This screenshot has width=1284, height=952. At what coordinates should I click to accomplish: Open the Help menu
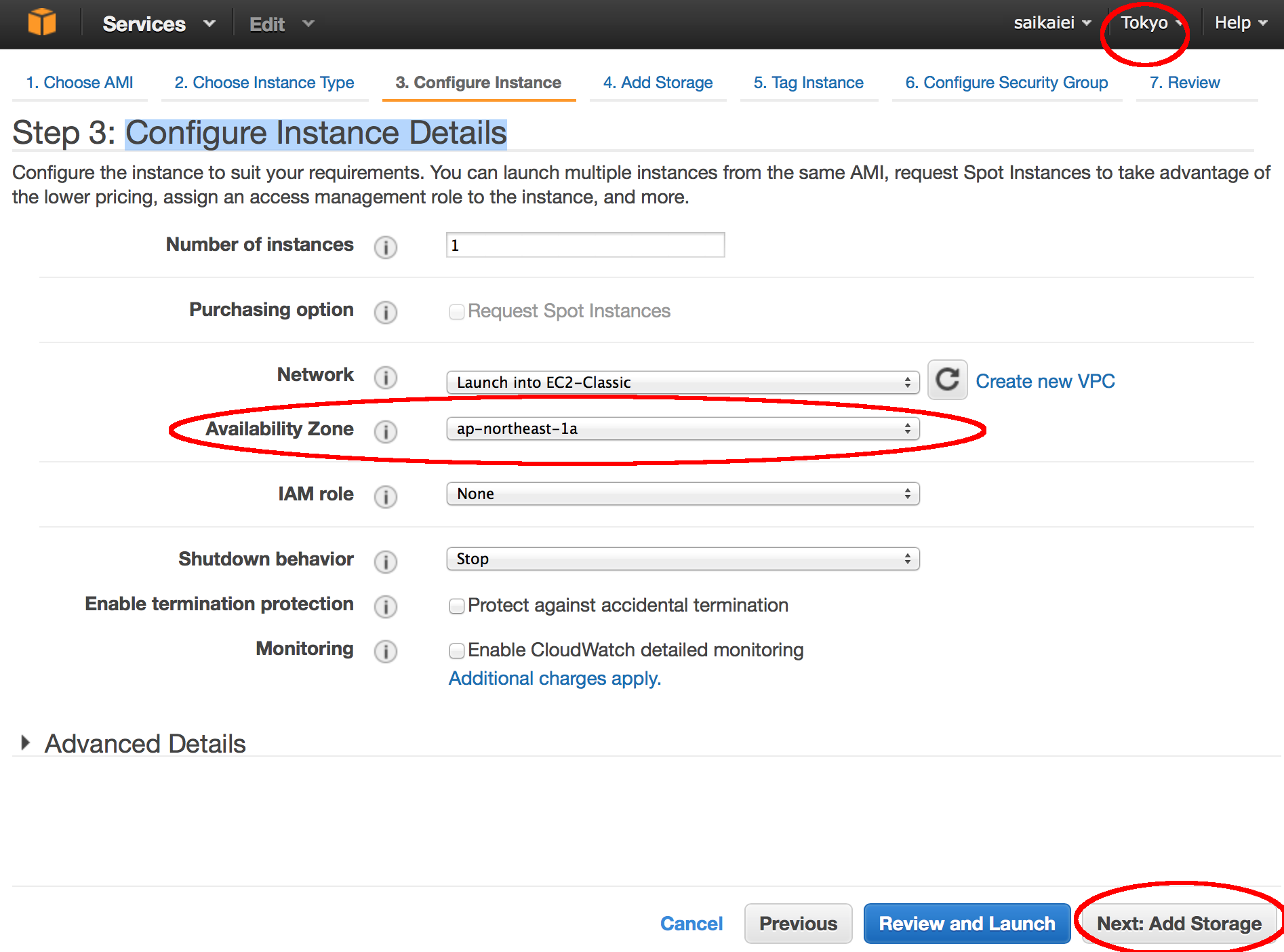1241,23
